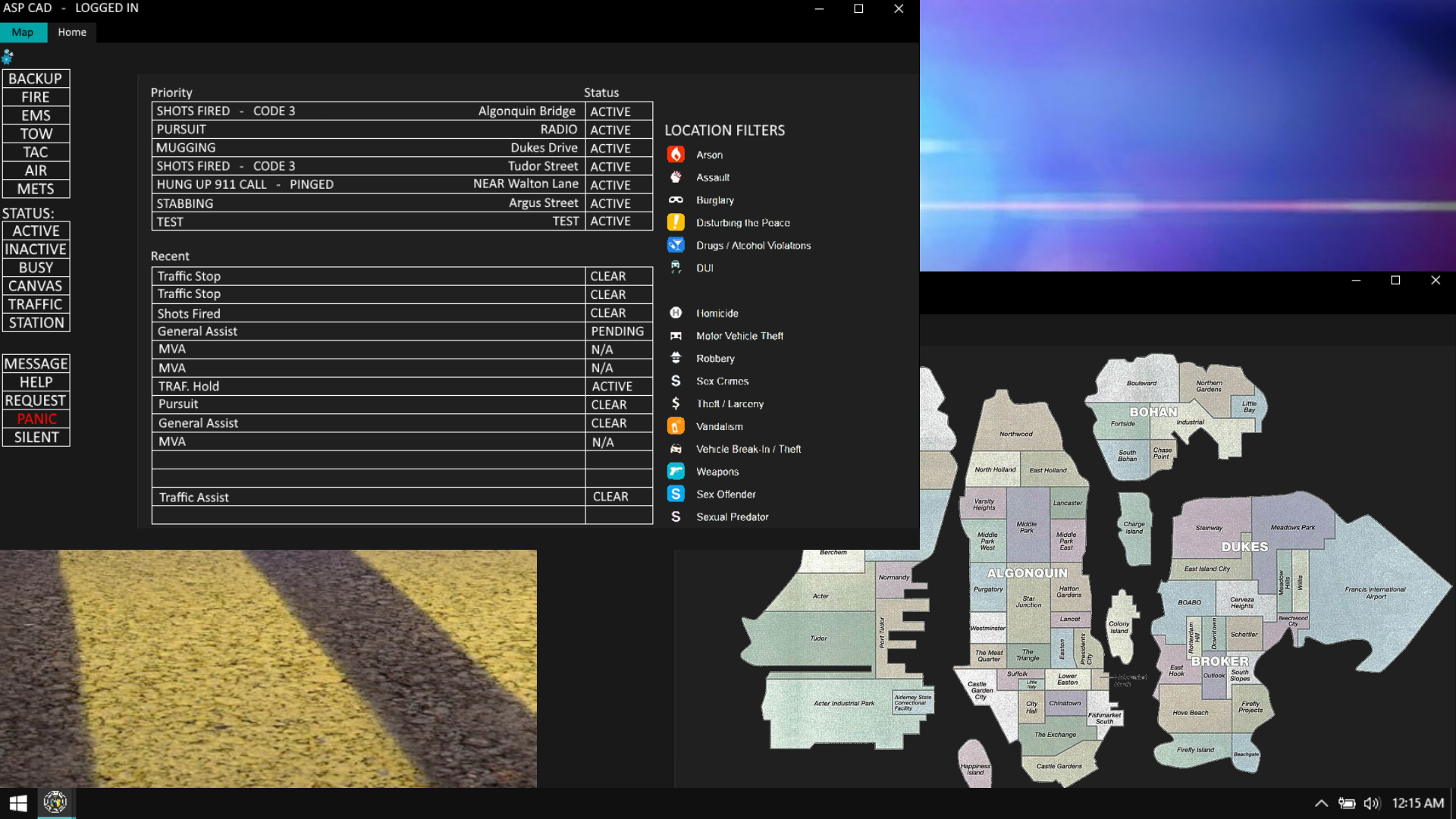Open the volume control in system tray
The width and height of the screenshot is (1456, 819).
click(1372, 803)
